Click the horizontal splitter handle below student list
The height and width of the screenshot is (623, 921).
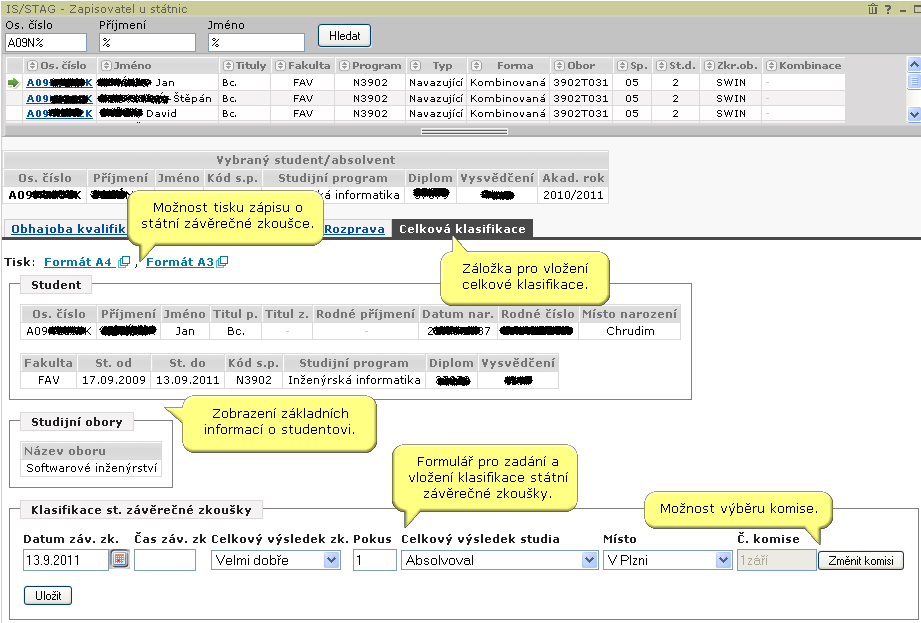tap(465, 132)
